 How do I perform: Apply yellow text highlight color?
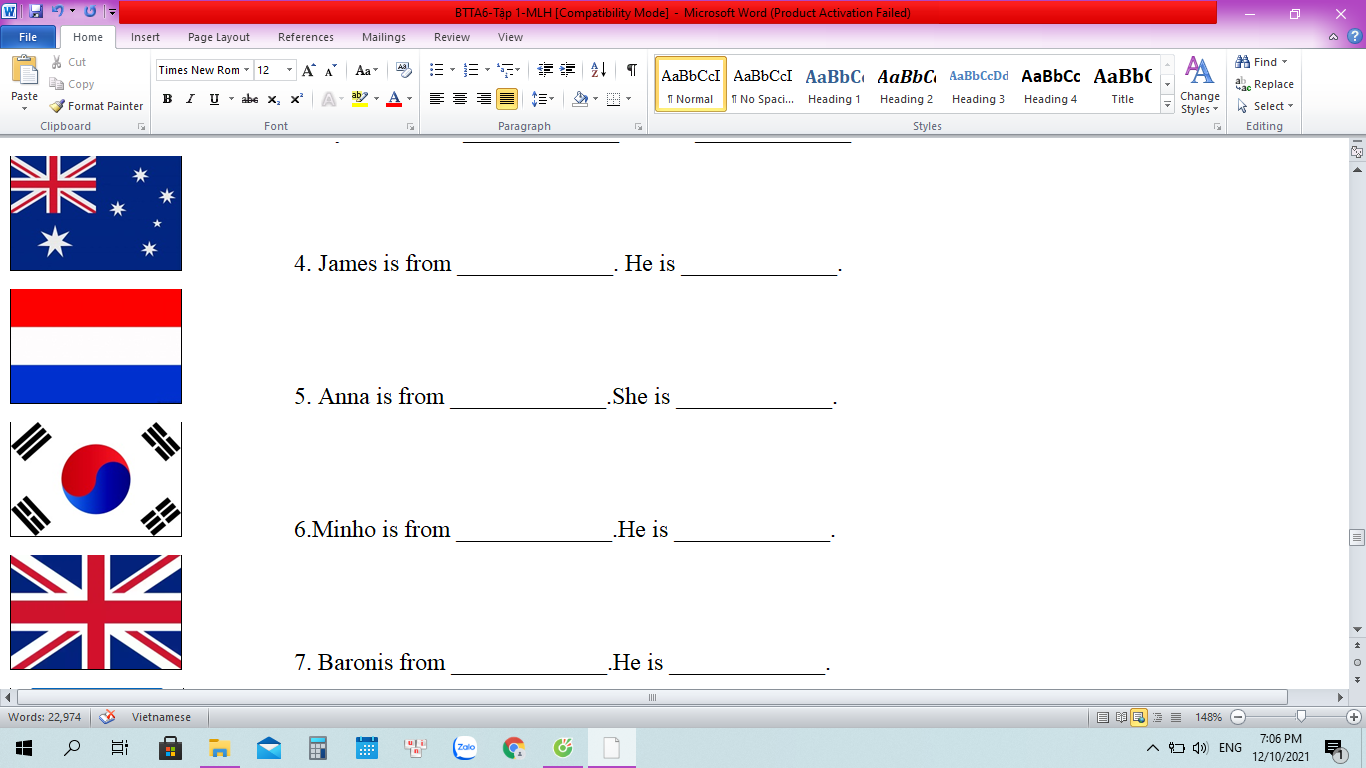click(359, 99)
